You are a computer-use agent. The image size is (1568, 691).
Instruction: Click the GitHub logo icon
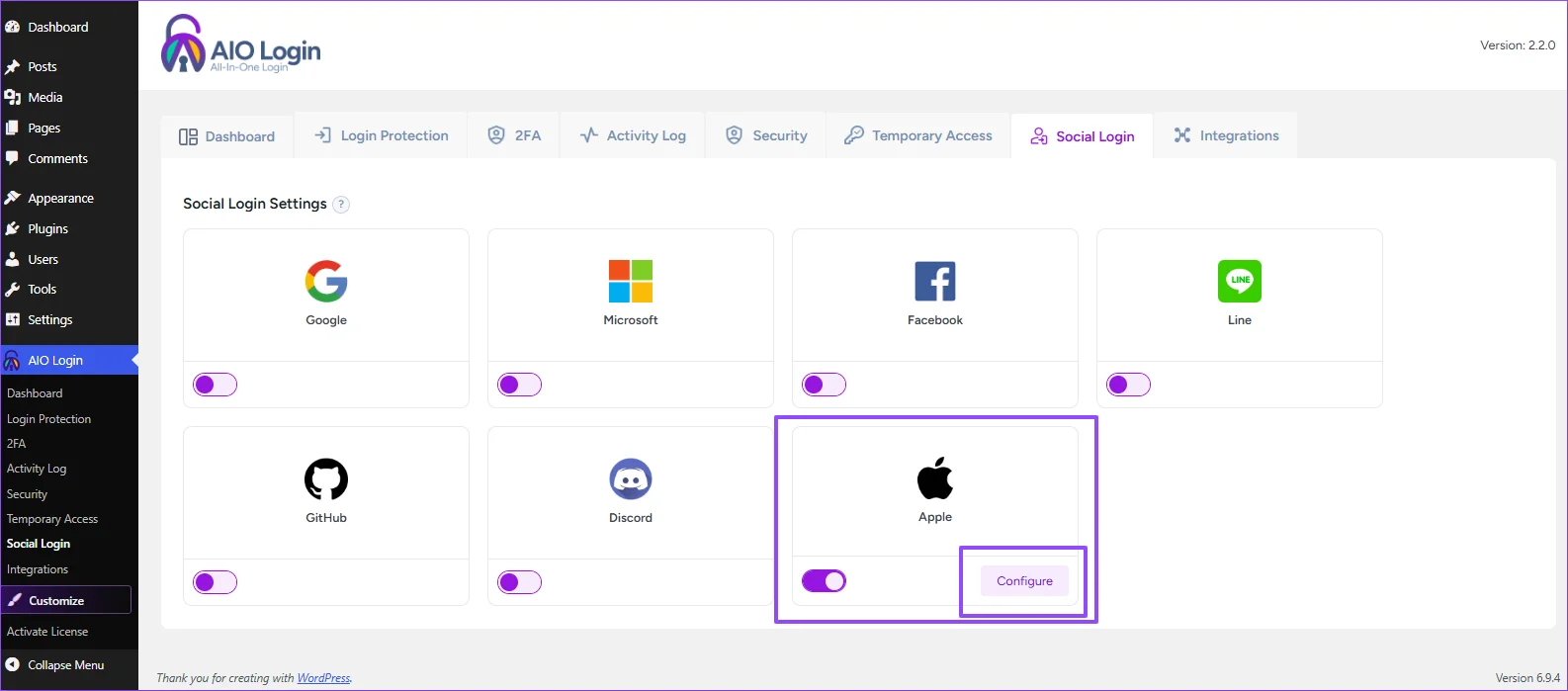pyautogui.click(x=326, y=479)
